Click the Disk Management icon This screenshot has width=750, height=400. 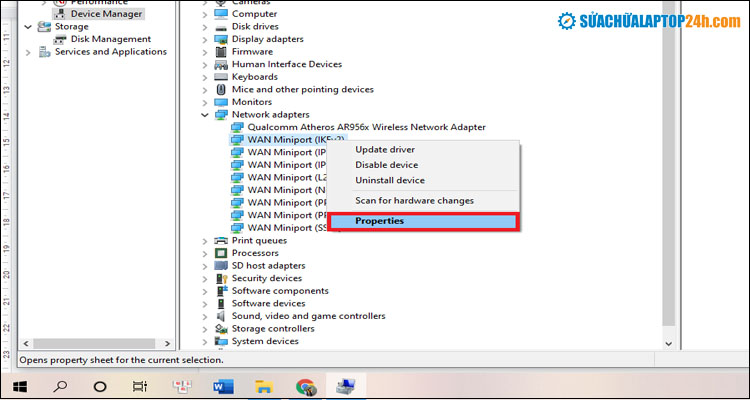coord(60,40)
